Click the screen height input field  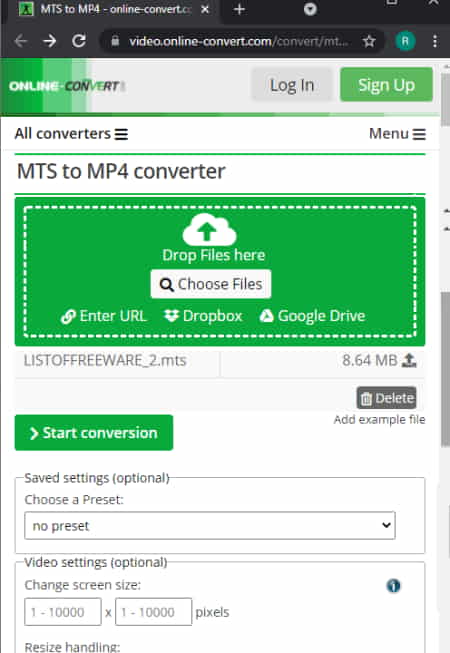coord(154,612)
